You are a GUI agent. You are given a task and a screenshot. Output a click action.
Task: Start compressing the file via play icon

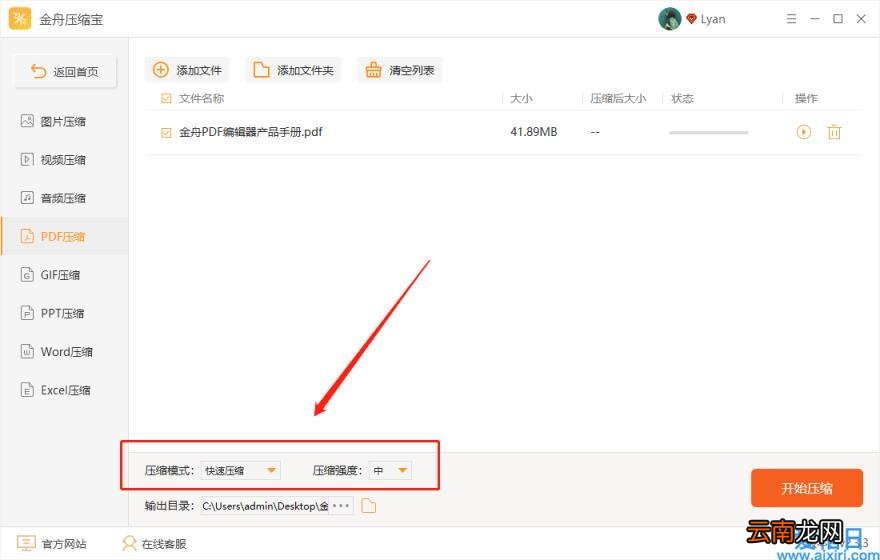[x=804, y=132]
